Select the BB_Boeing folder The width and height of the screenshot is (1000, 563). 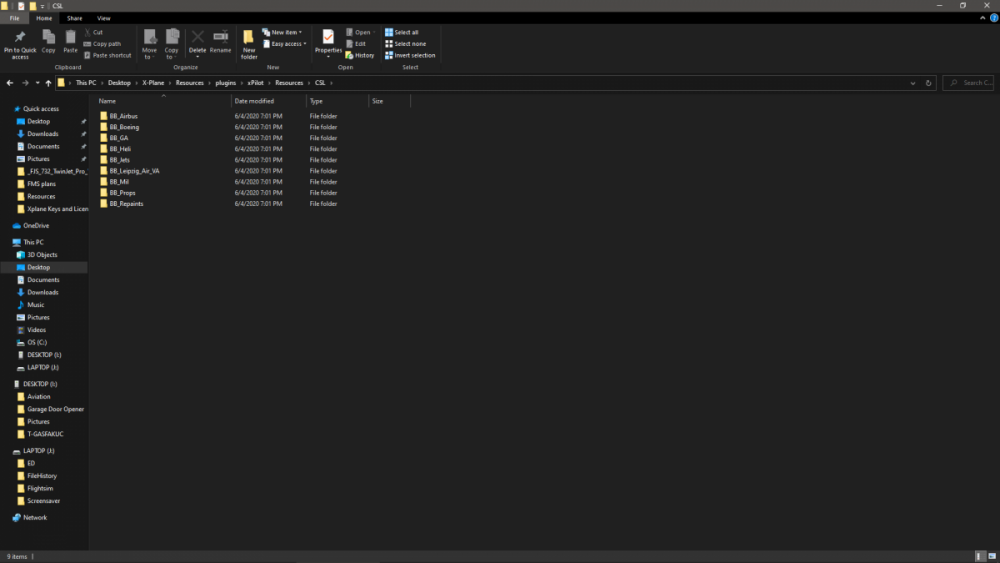pos(124,127)
